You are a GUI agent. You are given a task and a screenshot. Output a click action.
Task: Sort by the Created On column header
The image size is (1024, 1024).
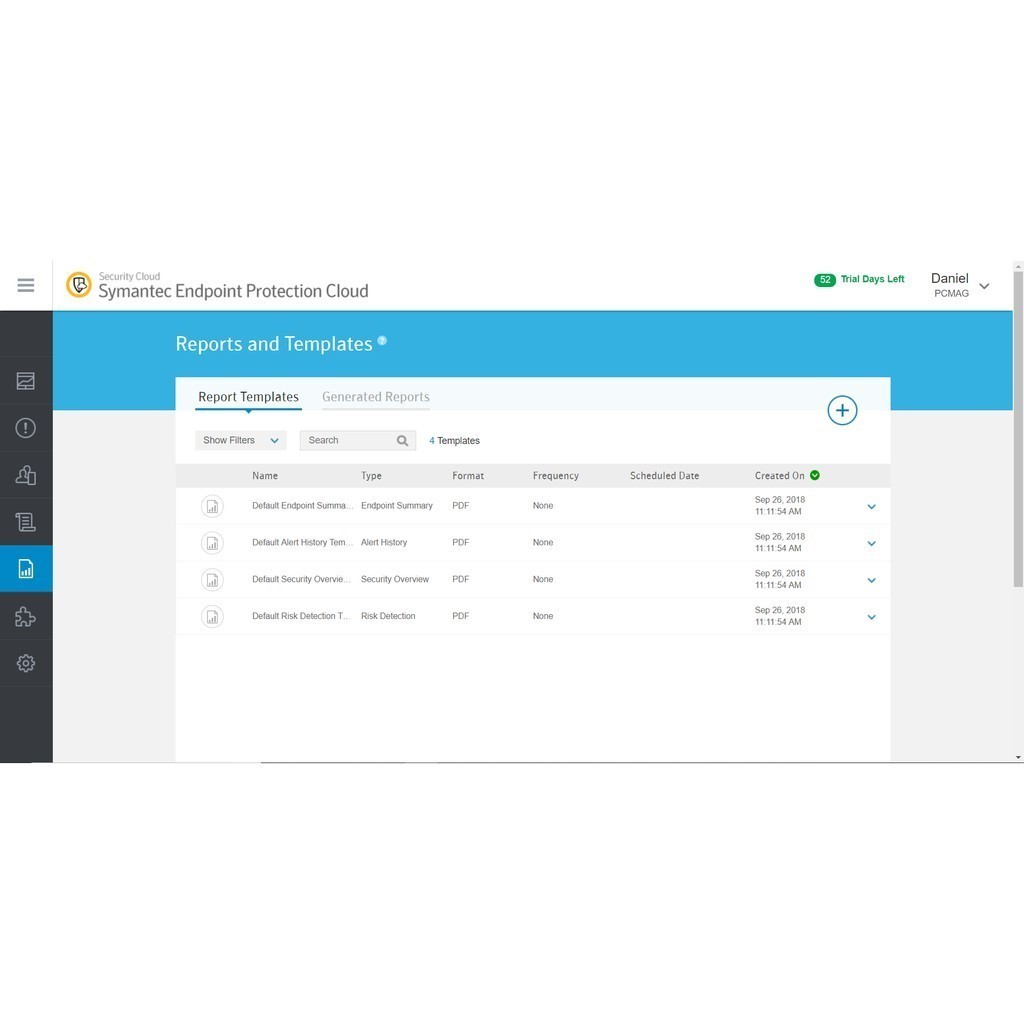coord(779,476)
